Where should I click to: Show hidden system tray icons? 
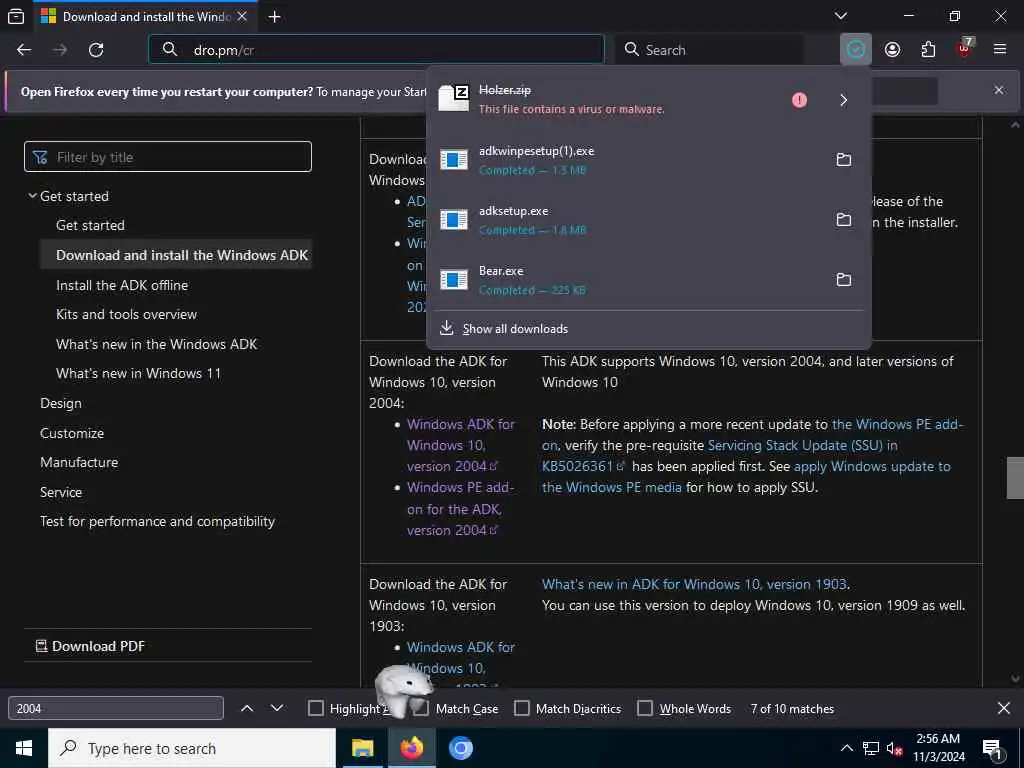[x=846, y=748]
